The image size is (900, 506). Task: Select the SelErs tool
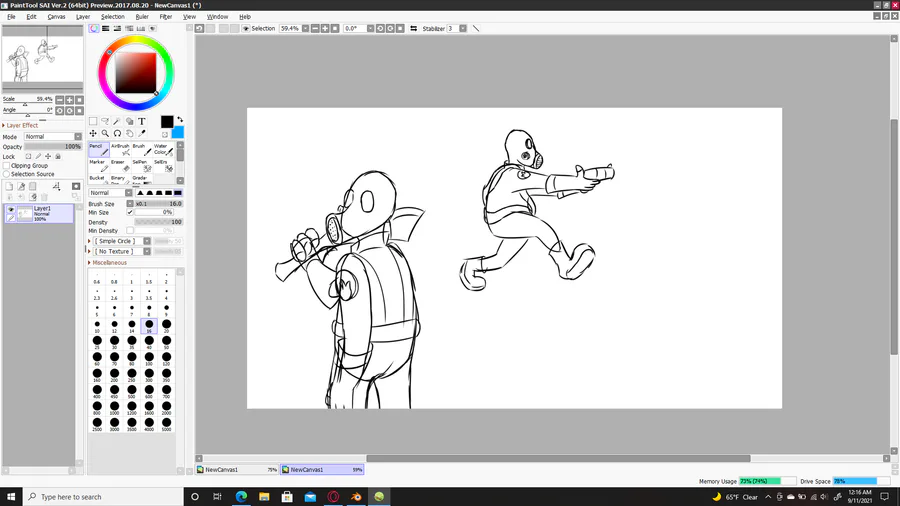click(164, 165)
